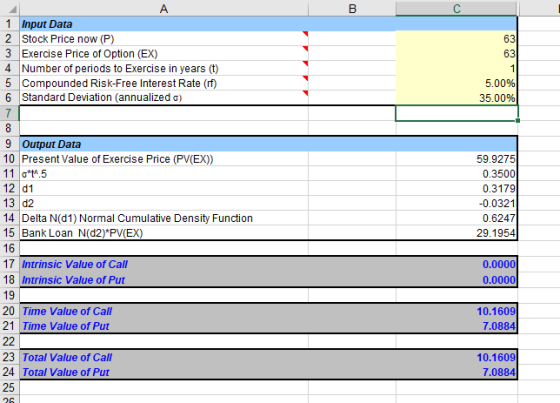The height and width of the screenshot is (403, 560).
Task: Select row 1 header
Action: pyautogui.click(x=9, y=24)
